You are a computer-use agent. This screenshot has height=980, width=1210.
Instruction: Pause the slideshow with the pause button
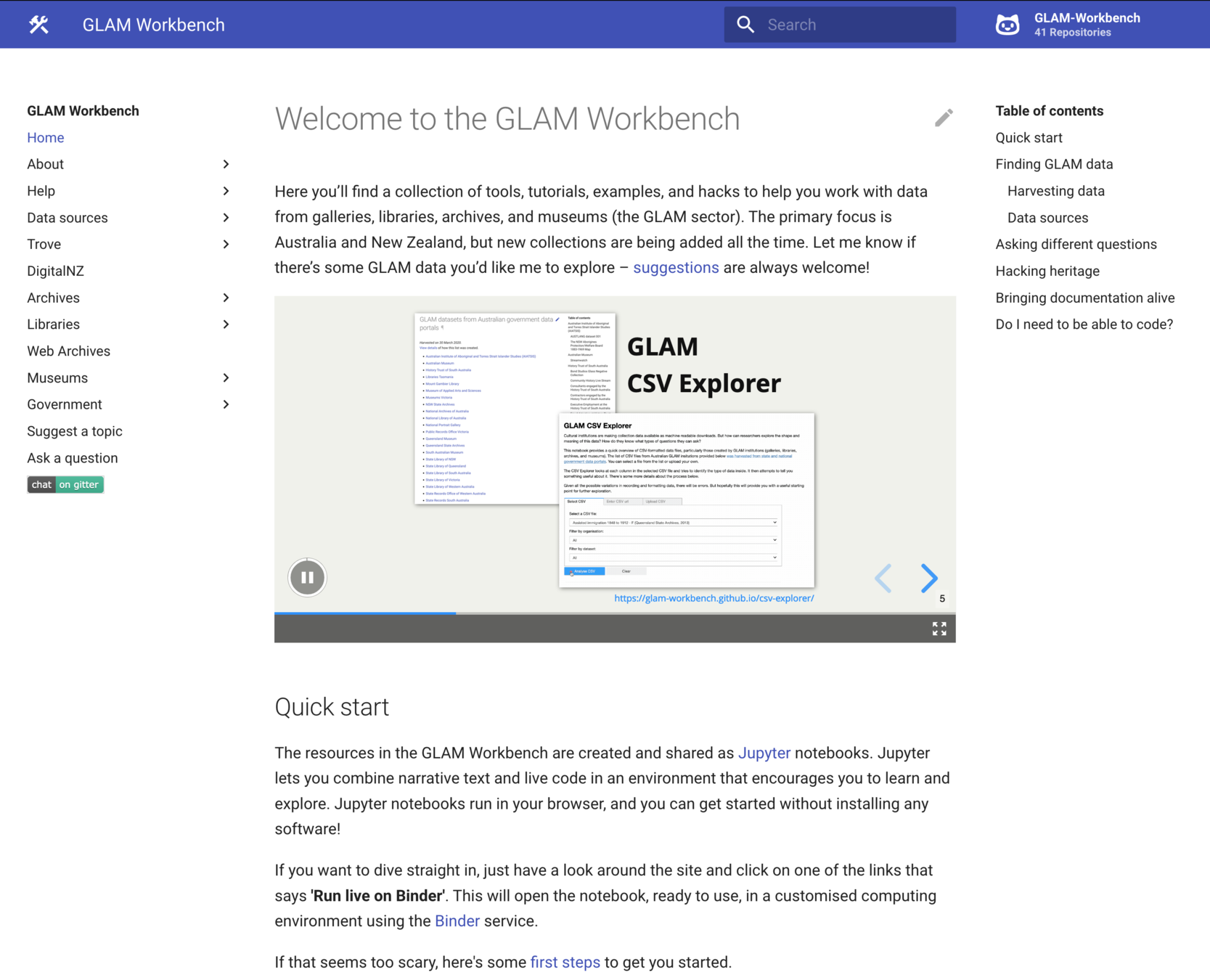tap(307, 578)
